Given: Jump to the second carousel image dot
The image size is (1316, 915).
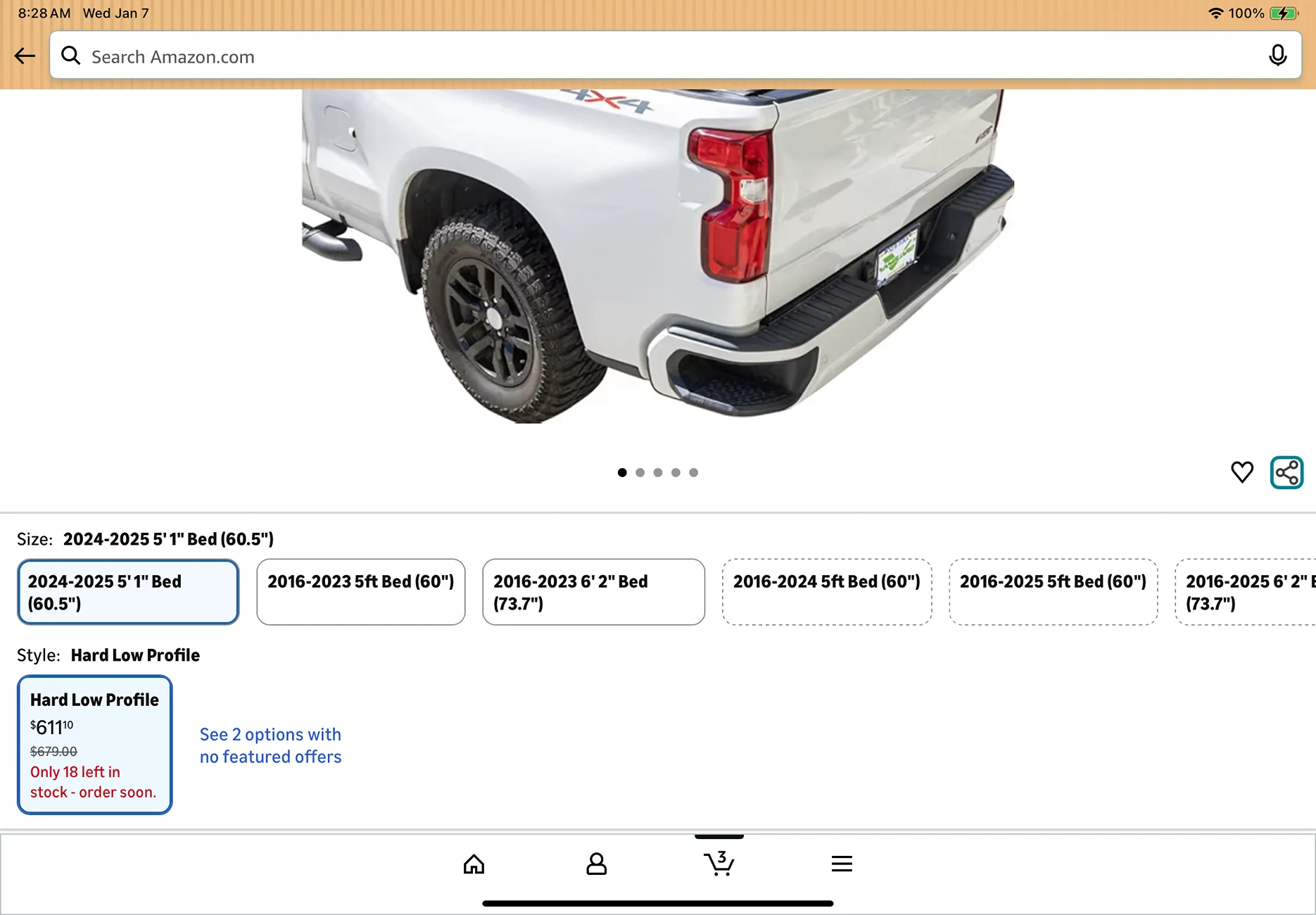Looking at the screenshot, I should (640, 472).
